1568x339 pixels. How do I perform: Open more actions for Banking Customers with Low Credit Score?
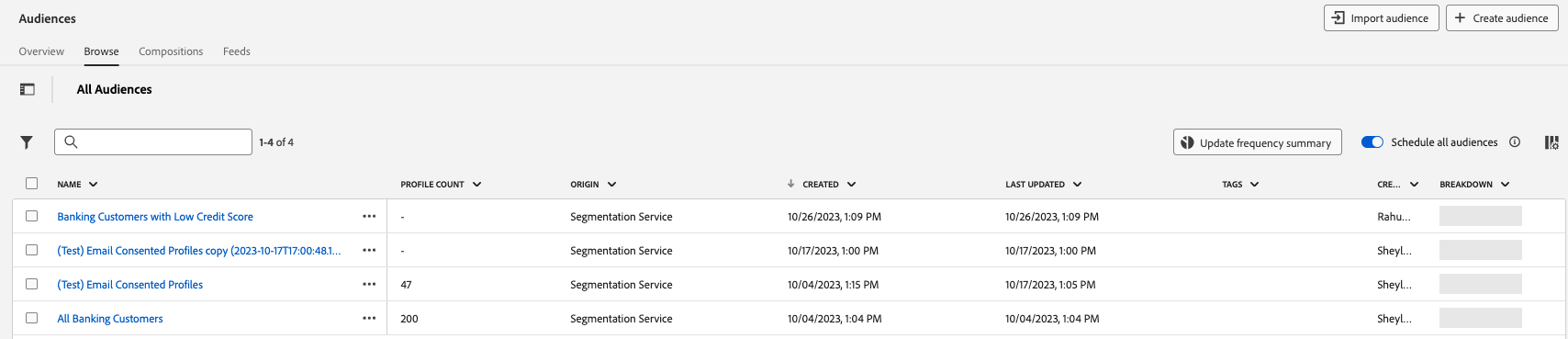click(369, 217)
